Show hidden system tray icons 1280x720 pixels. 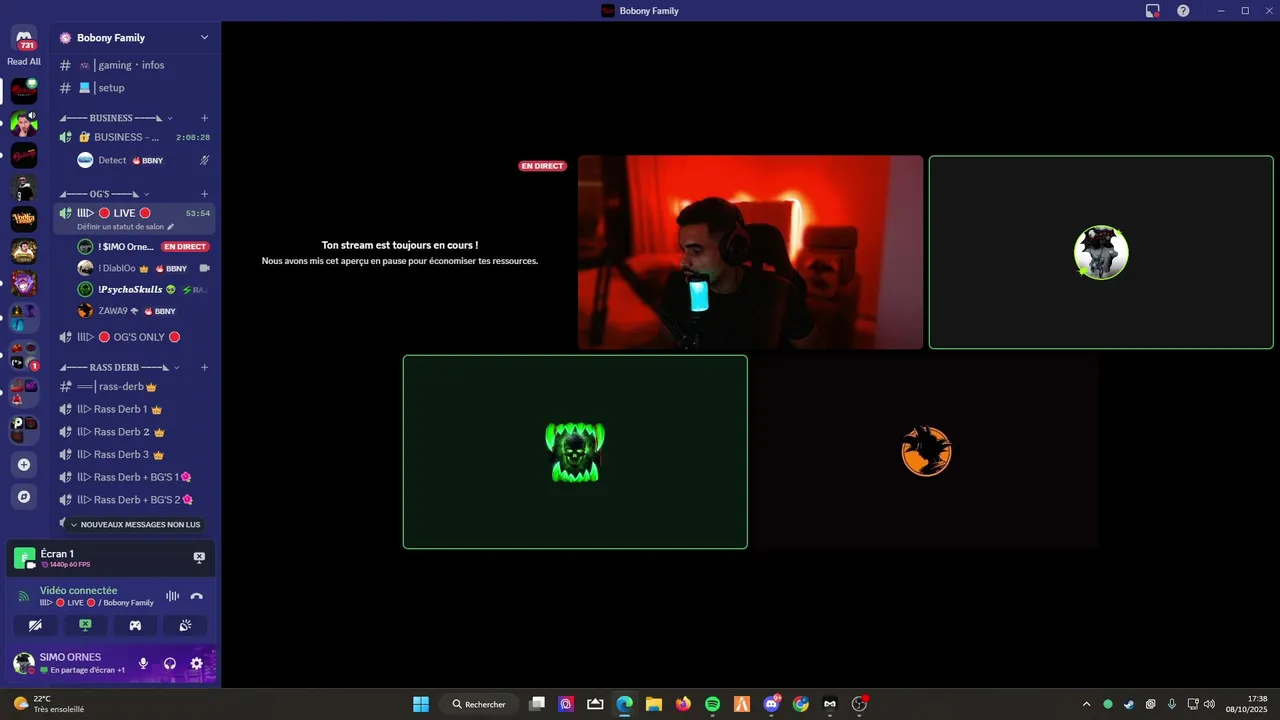[x=1087, y=704]
